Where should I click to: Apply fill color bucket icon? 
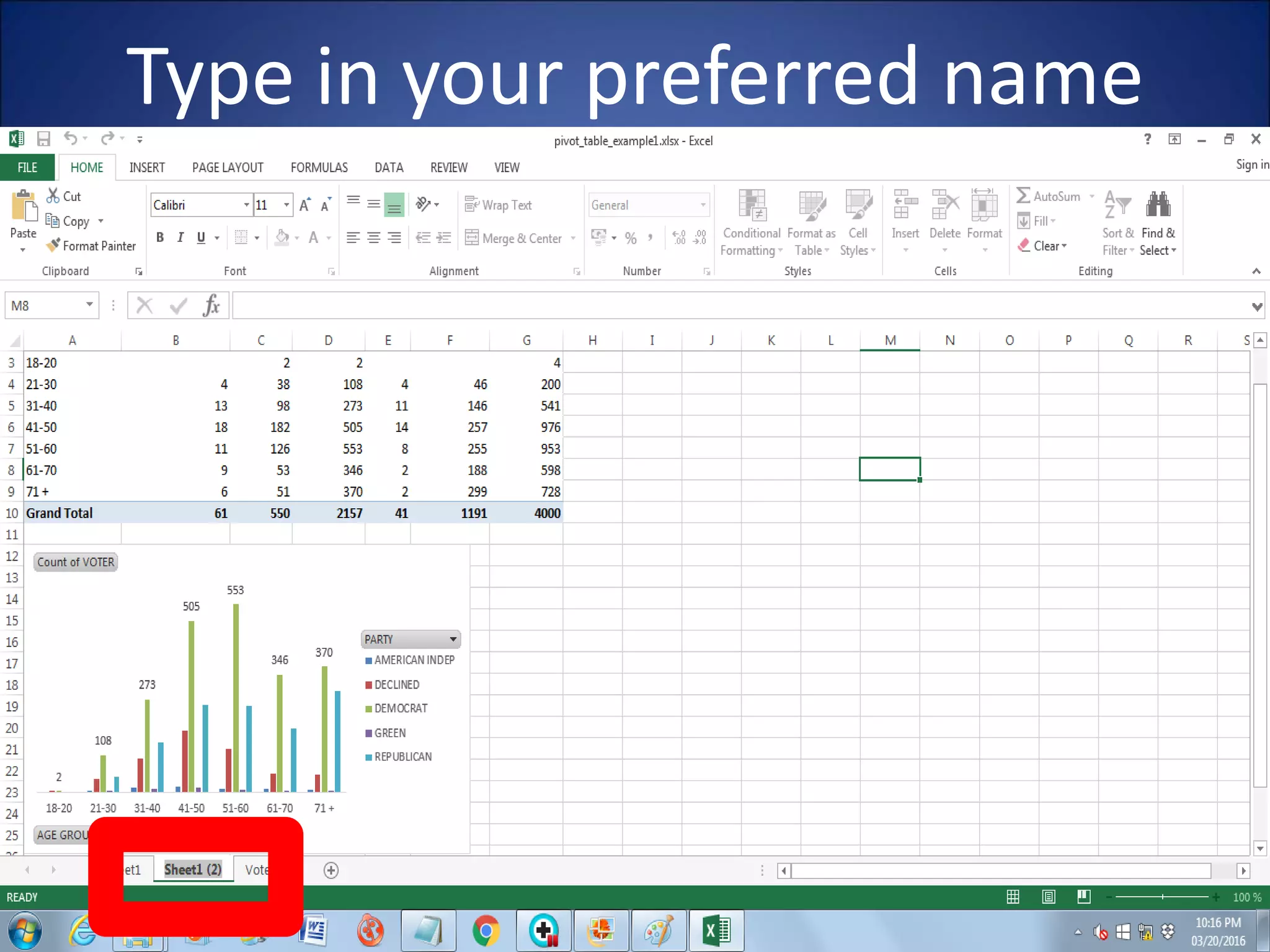pos(282,237)
